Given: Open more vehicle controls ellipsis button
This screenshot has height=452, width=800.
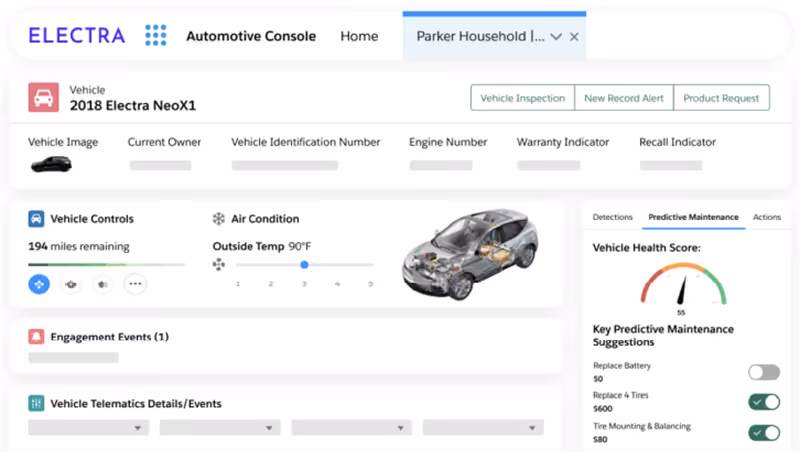Looking at the screenshot, I should [x=135, y=284].
